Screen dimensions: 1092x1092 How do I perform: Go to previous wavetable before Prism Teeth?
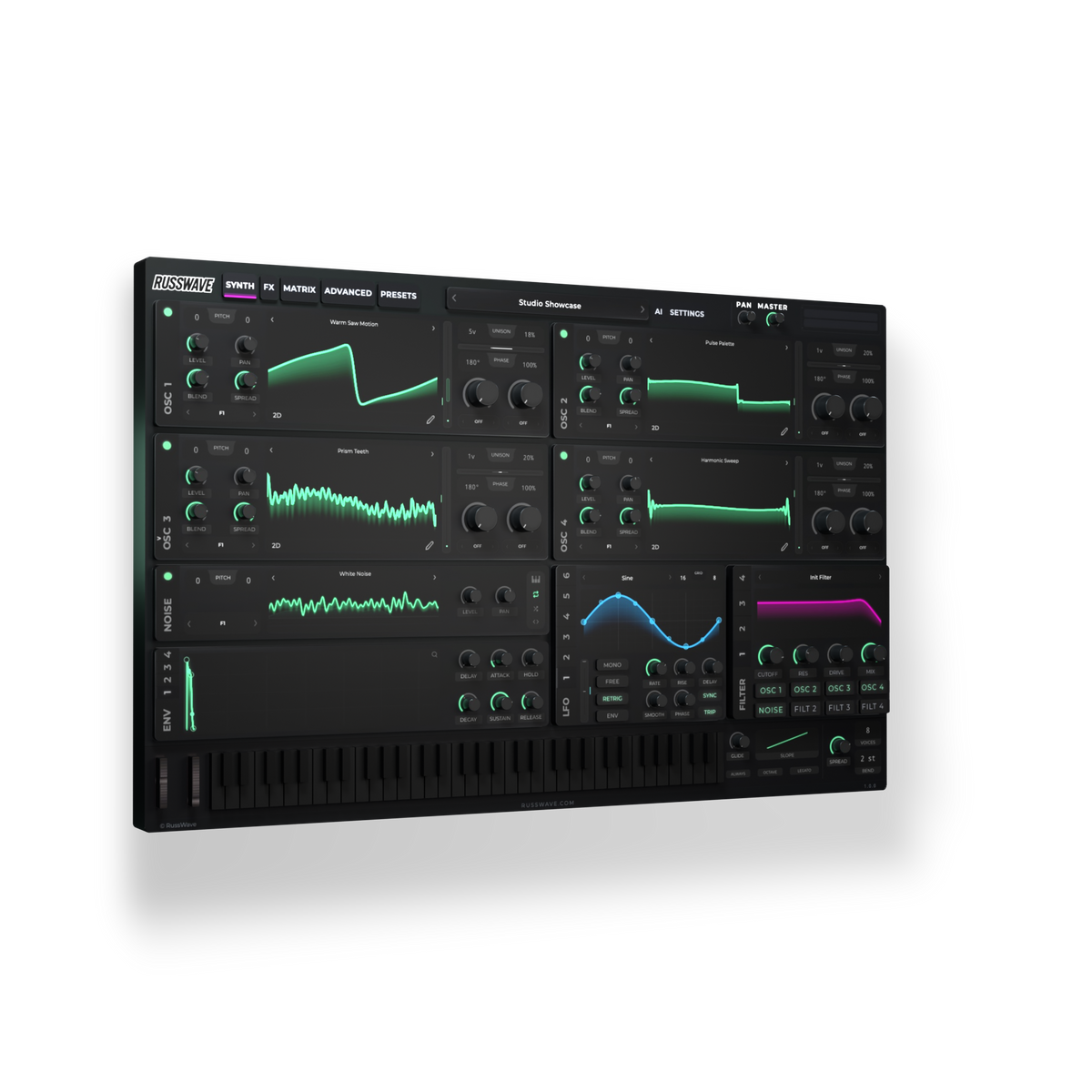[271, 450]
